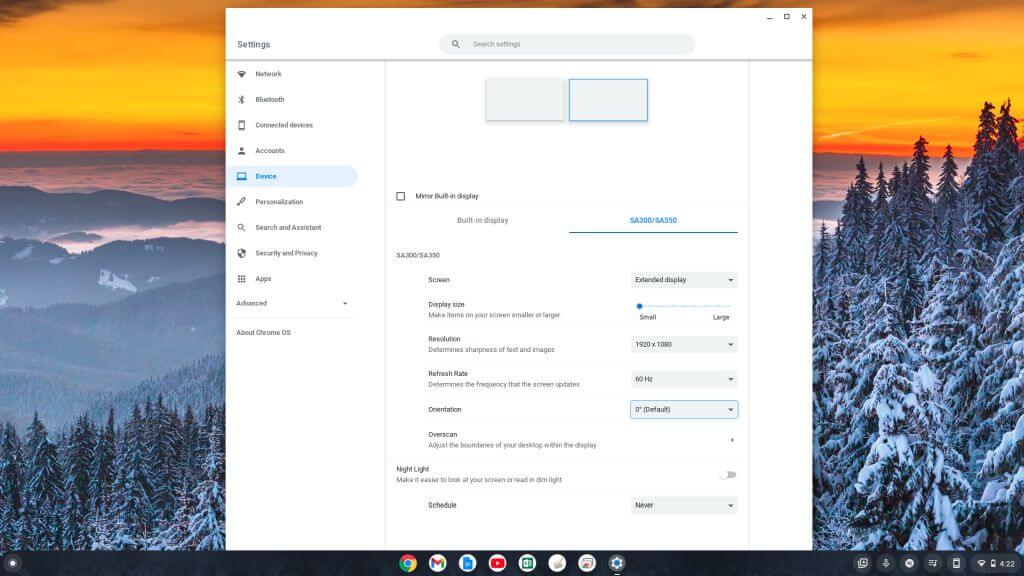Click the Security and Privacy shield icon
This screenshot has height=576, width=1024.
click(242, 253)
